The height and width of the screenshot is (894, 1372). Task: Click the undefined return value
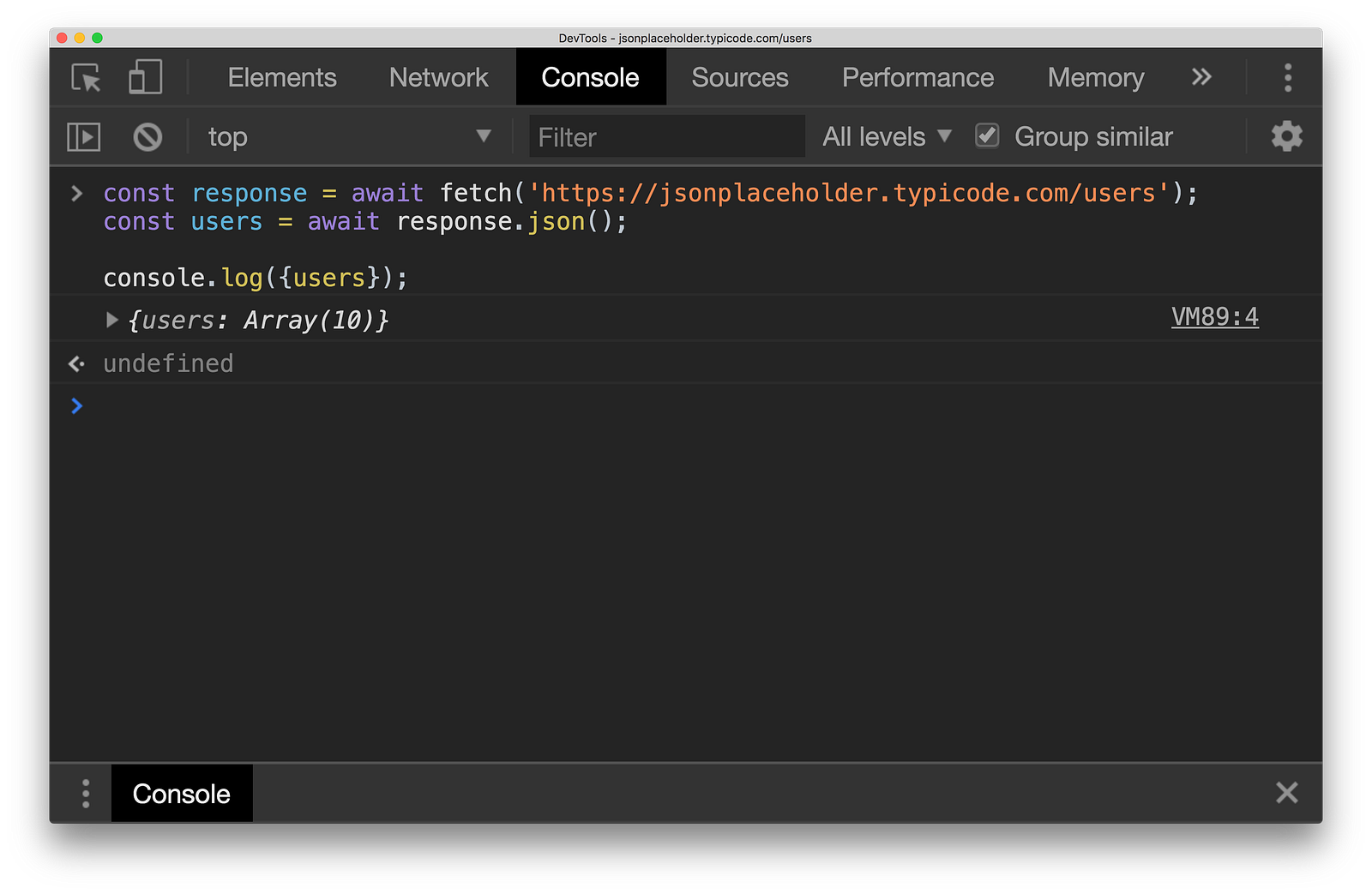pos(168,363)
